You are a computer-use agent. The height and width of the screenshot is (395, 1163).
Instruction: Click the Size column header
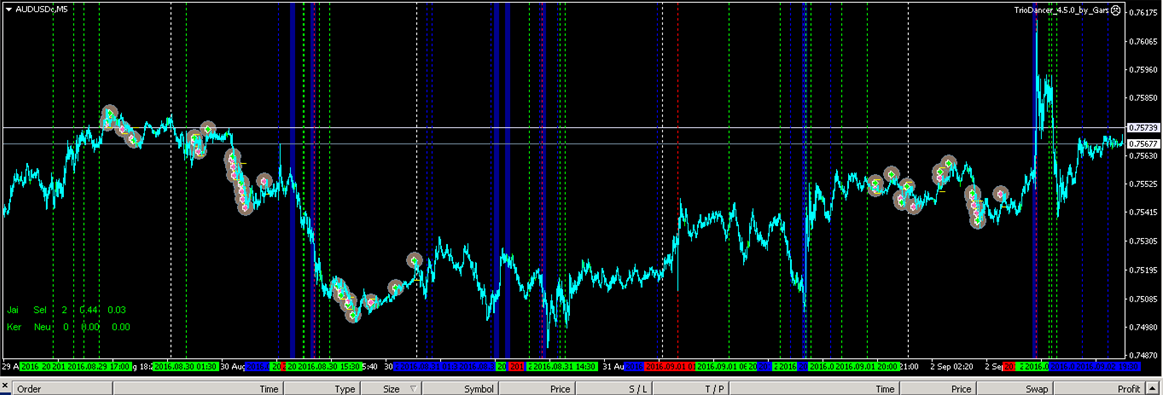[391, 388]
